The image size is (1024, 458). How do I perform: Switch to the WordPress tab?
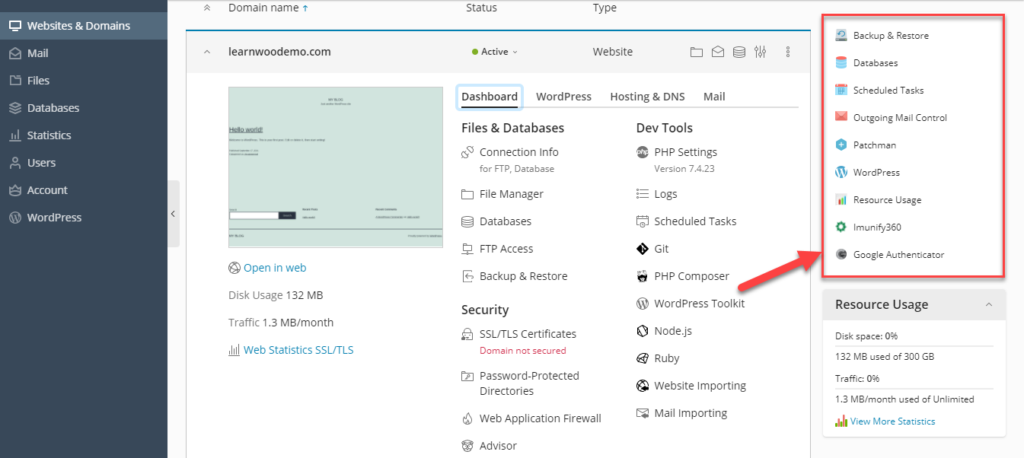[x=564, y=97]
